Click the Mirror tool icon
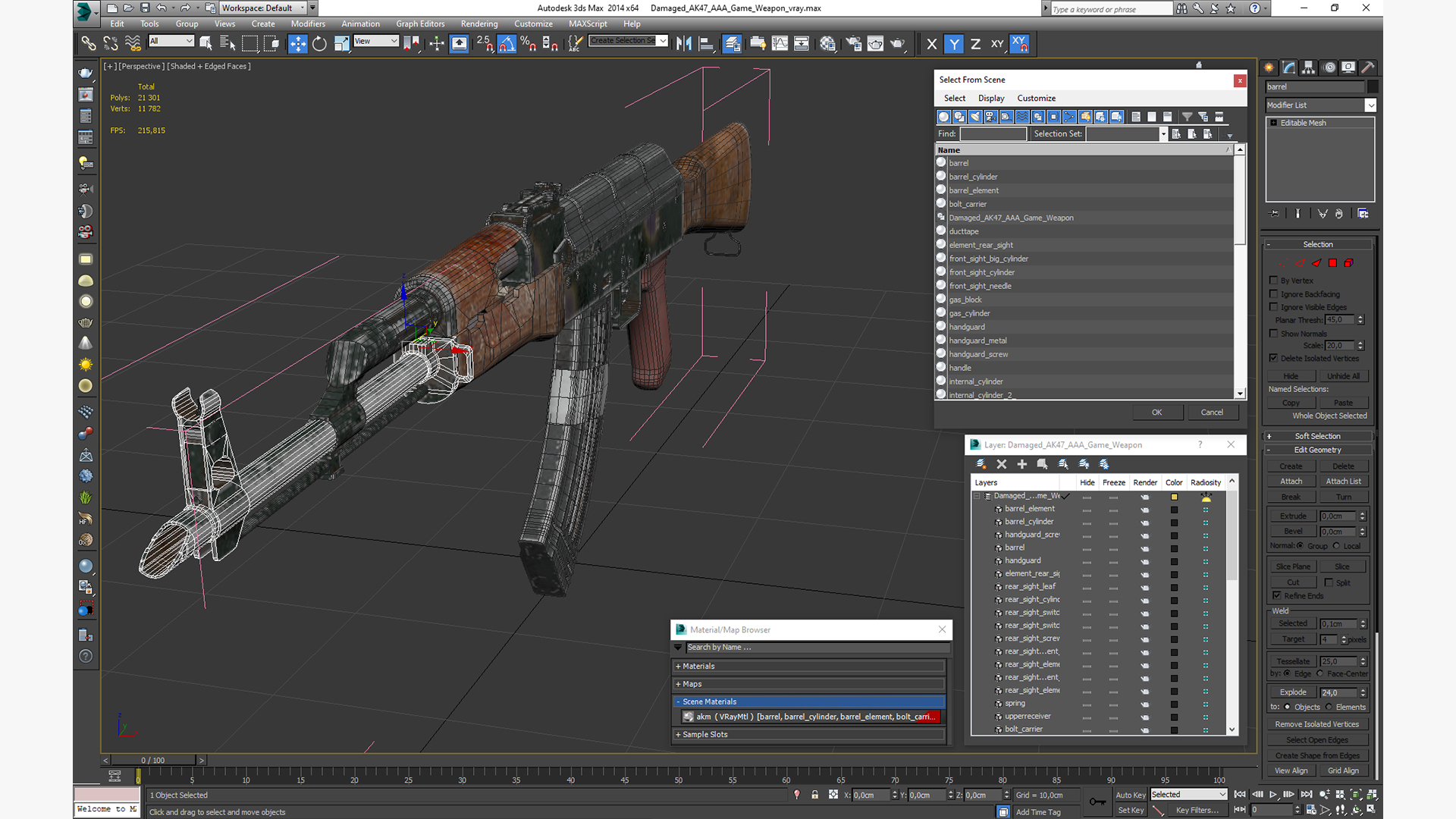This screenshot has height=819, width=1456. click(684, 44)
